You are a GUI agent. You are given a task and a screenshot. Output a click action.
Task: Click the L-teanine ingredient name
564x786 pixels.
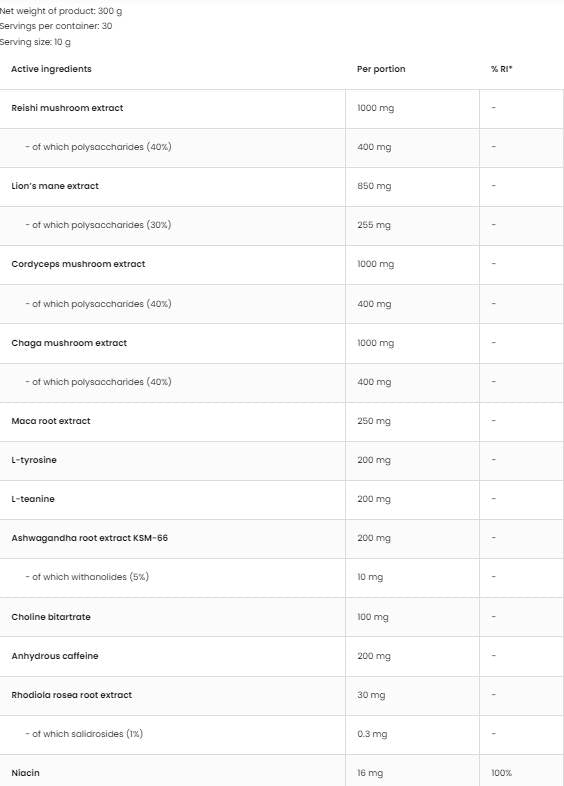(x=33, y=499)
